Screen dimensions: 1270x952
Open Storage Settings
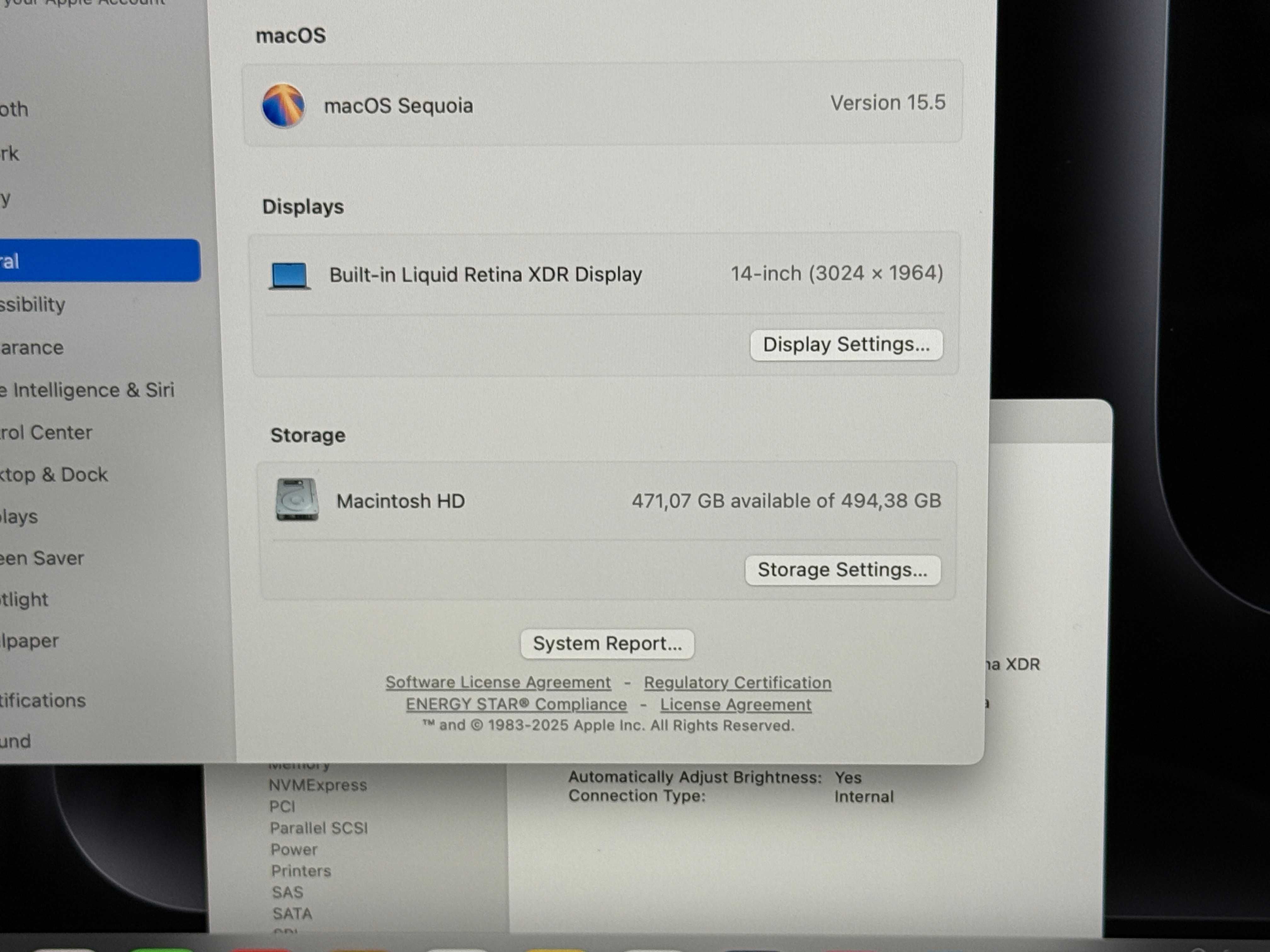(842, 570)
